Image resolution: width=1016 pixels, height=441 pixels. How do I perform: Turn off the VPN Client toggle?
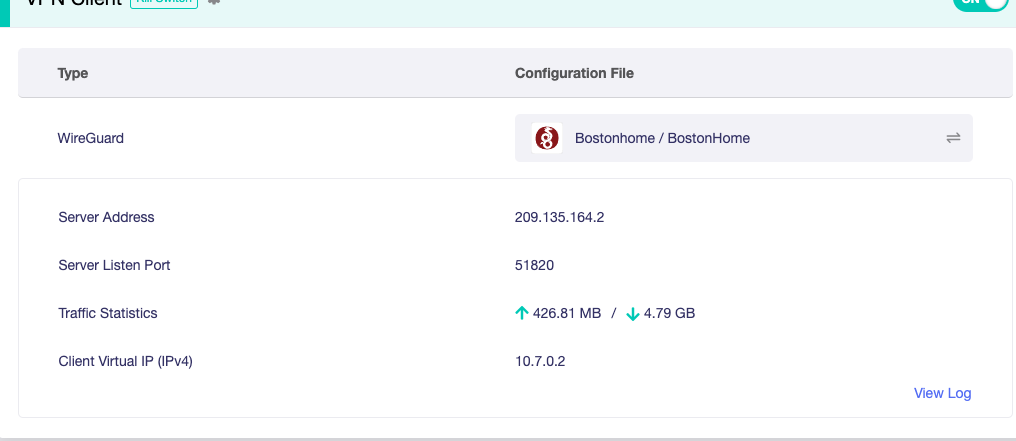(x=981, y=3)
